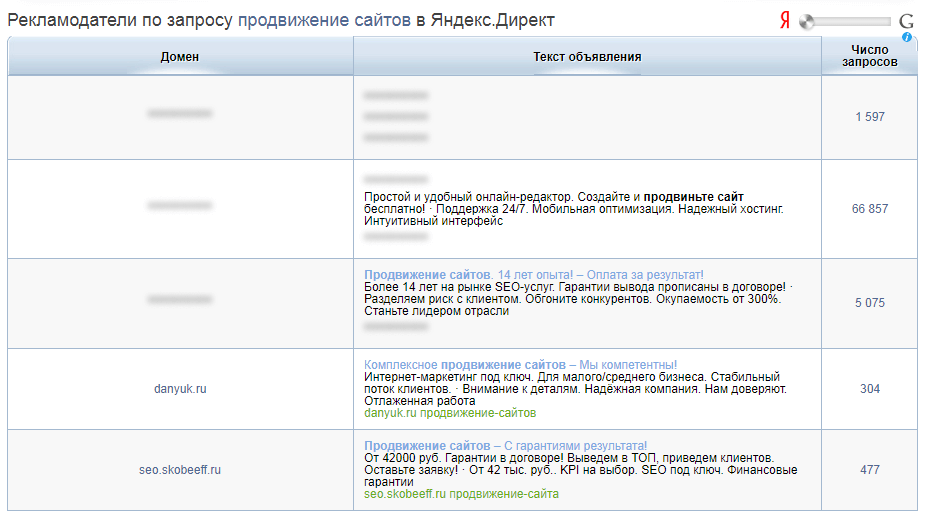
Task: Click the 477 requests count for seo.skobeeff.ru
Action: point(869,469)
